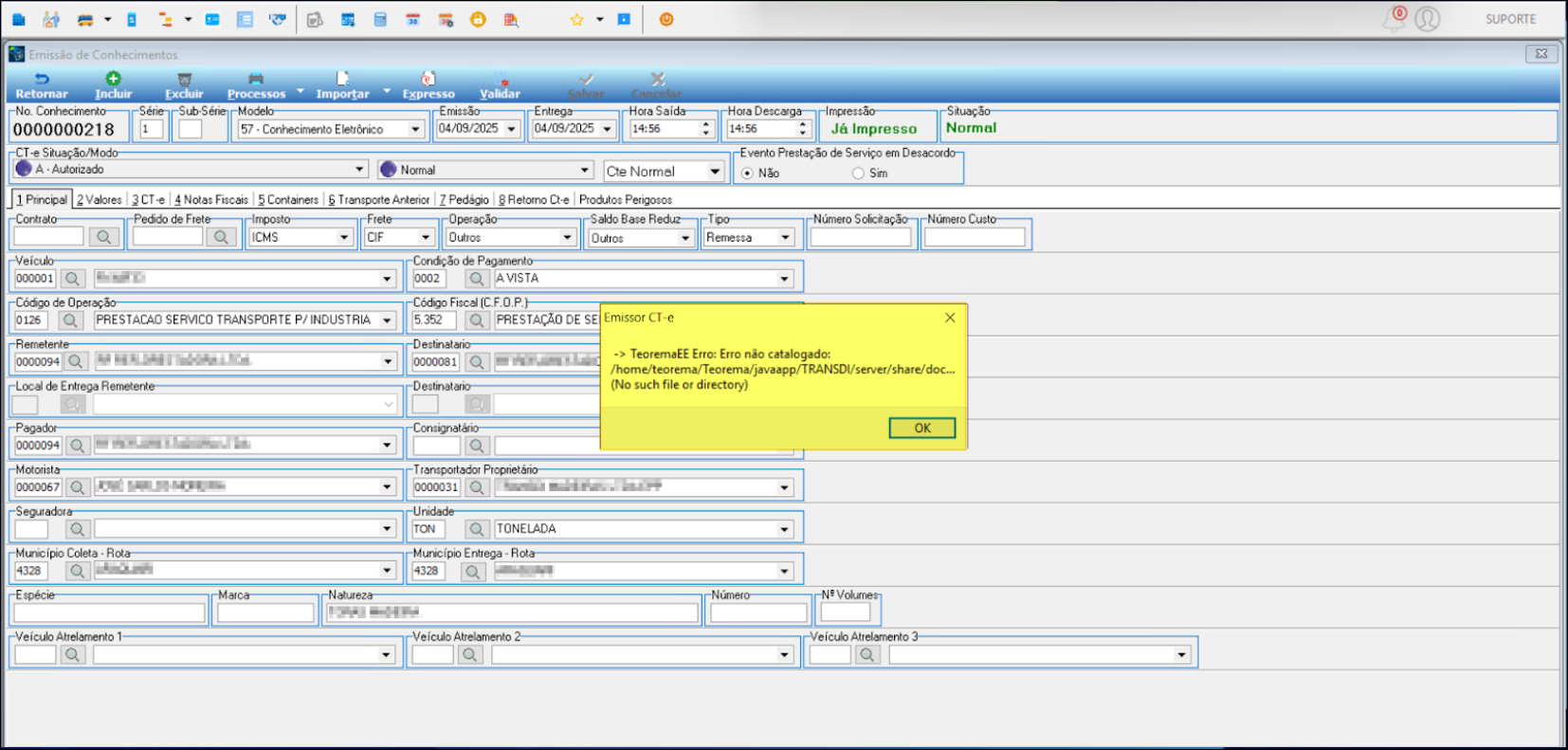Open the Processos toolbar icon

(255, 80)
